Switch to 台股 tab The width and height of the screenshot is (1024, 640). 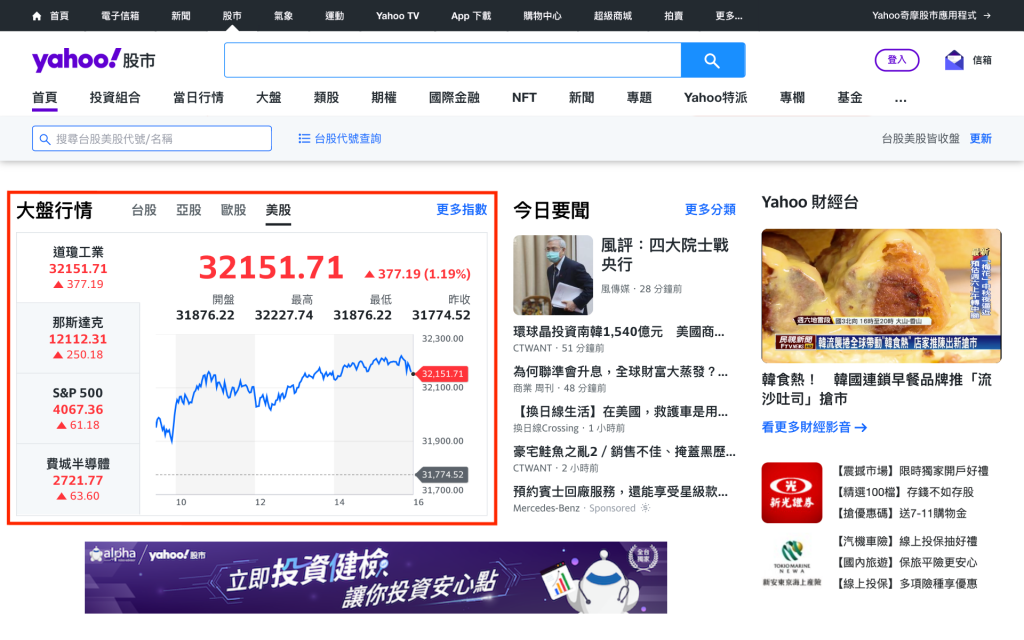[x=144, y=210]
